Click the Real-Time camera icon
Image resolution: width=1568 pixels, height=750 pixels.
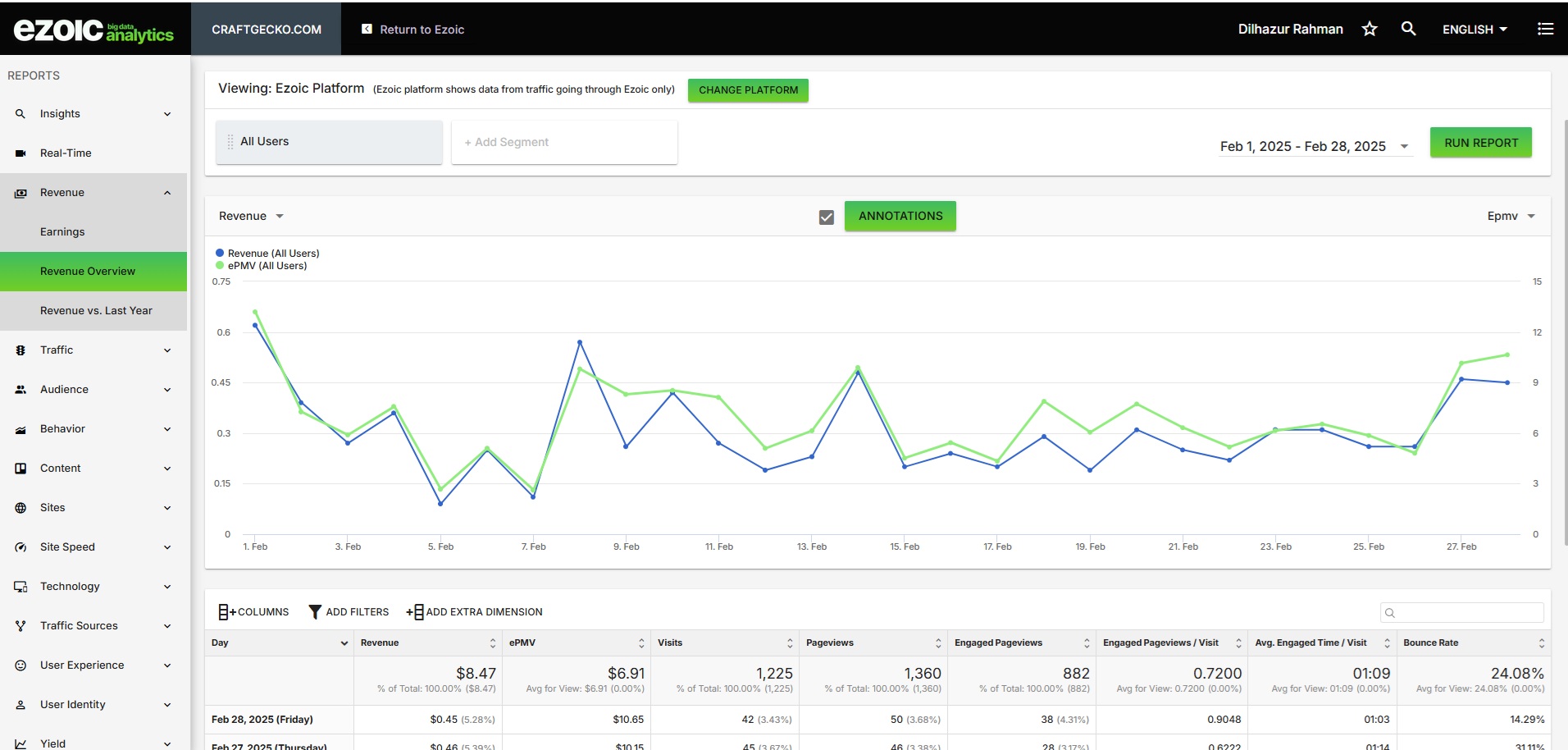tap(21, 153)
